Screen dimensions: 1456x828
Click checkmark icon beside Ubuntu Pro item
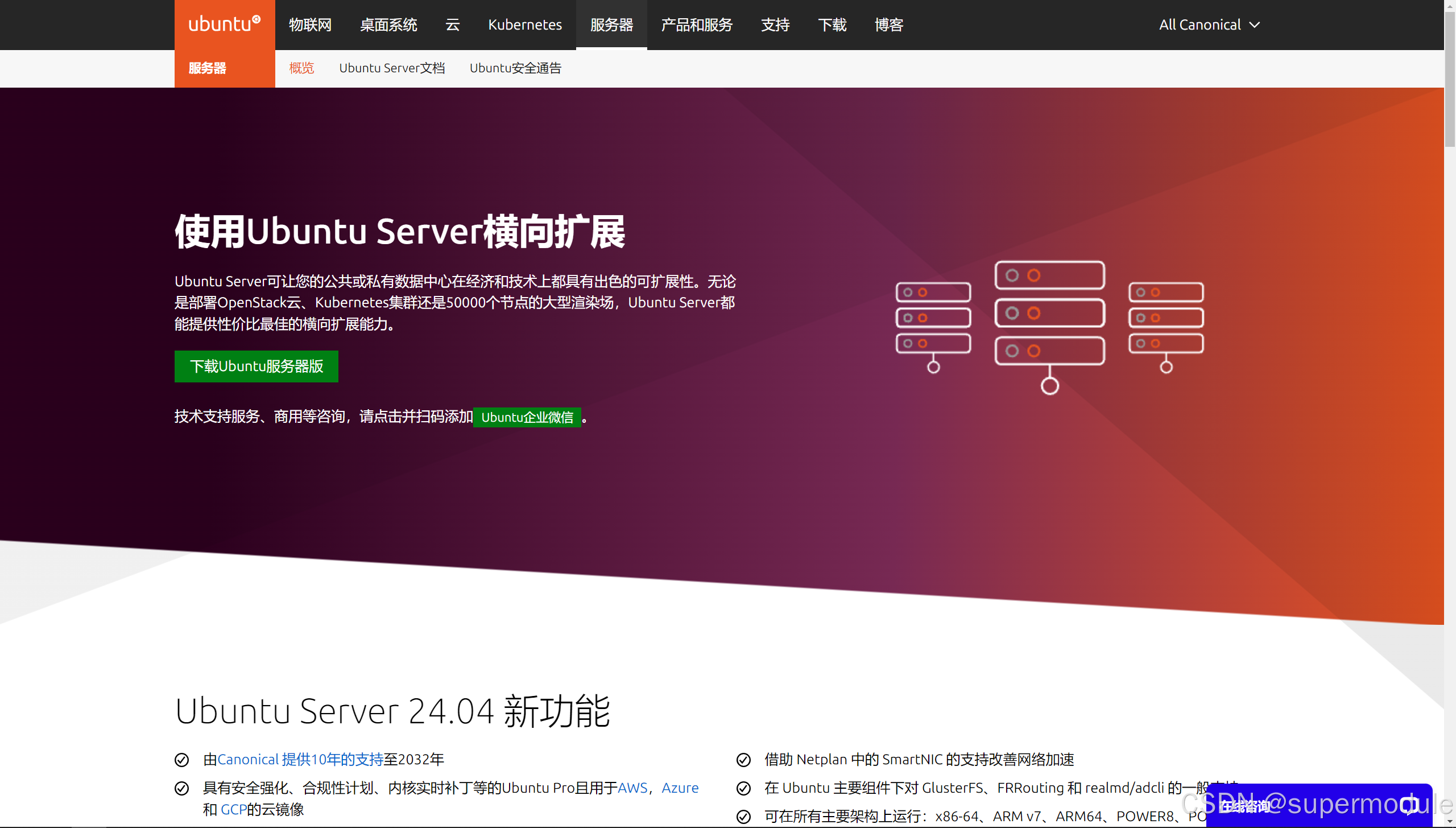[x=181, y=788]
